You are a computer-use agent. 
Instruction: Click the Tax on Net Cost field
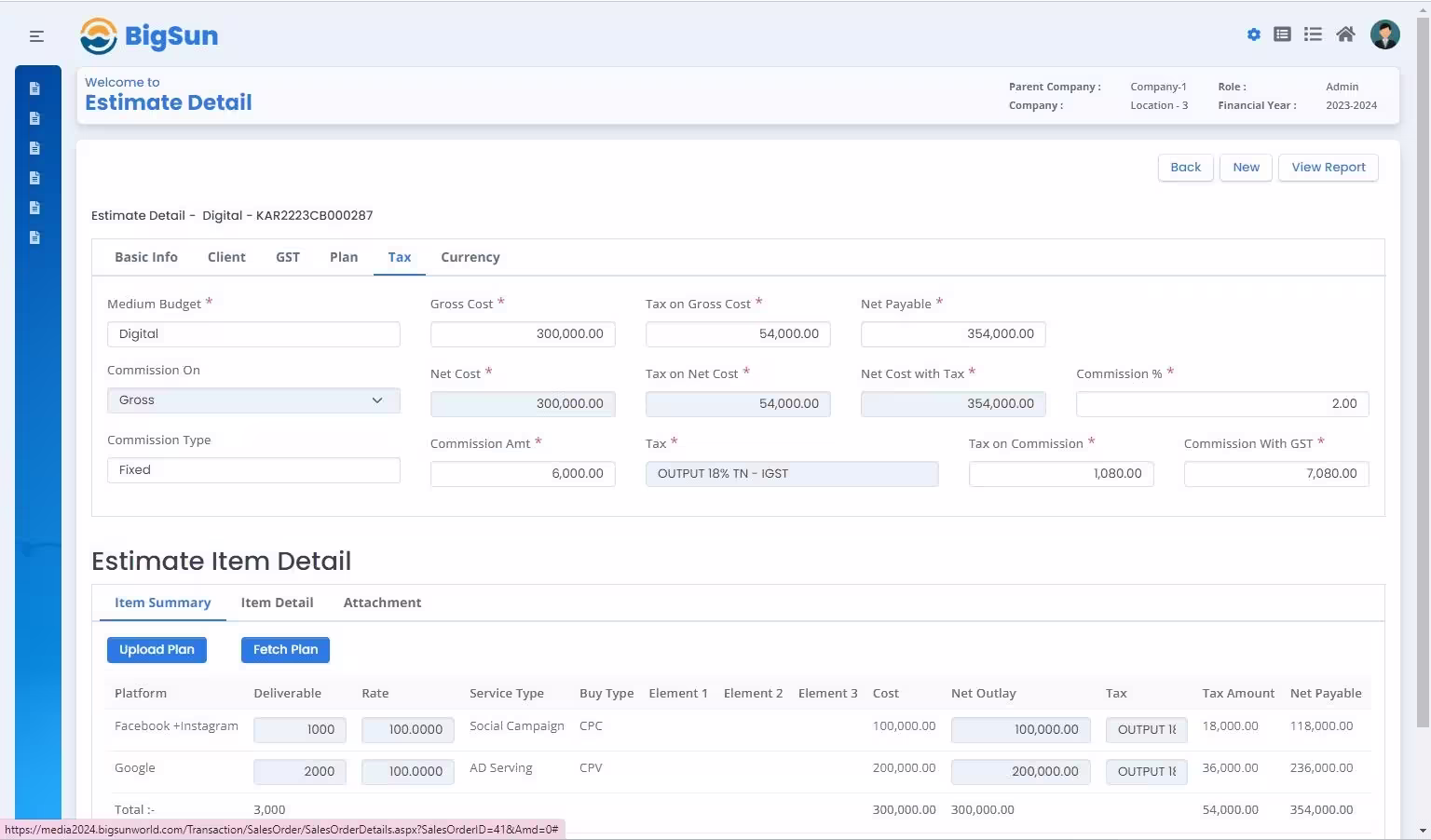coord(738,404)
